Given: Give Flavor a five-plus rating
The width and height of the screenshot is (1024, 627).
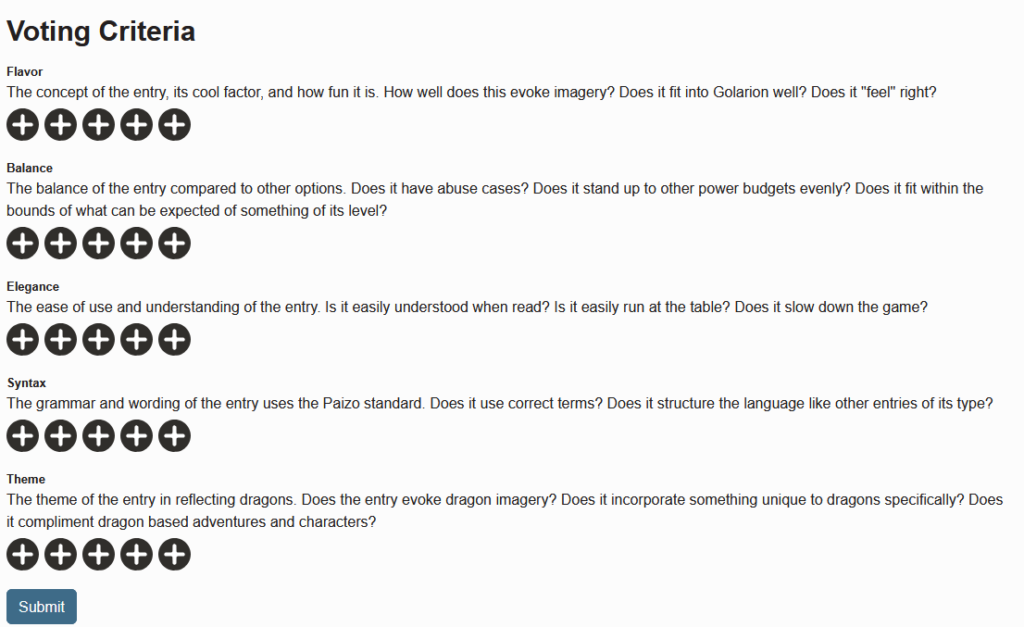Looking at the screenshot, I should click(174, 125).
